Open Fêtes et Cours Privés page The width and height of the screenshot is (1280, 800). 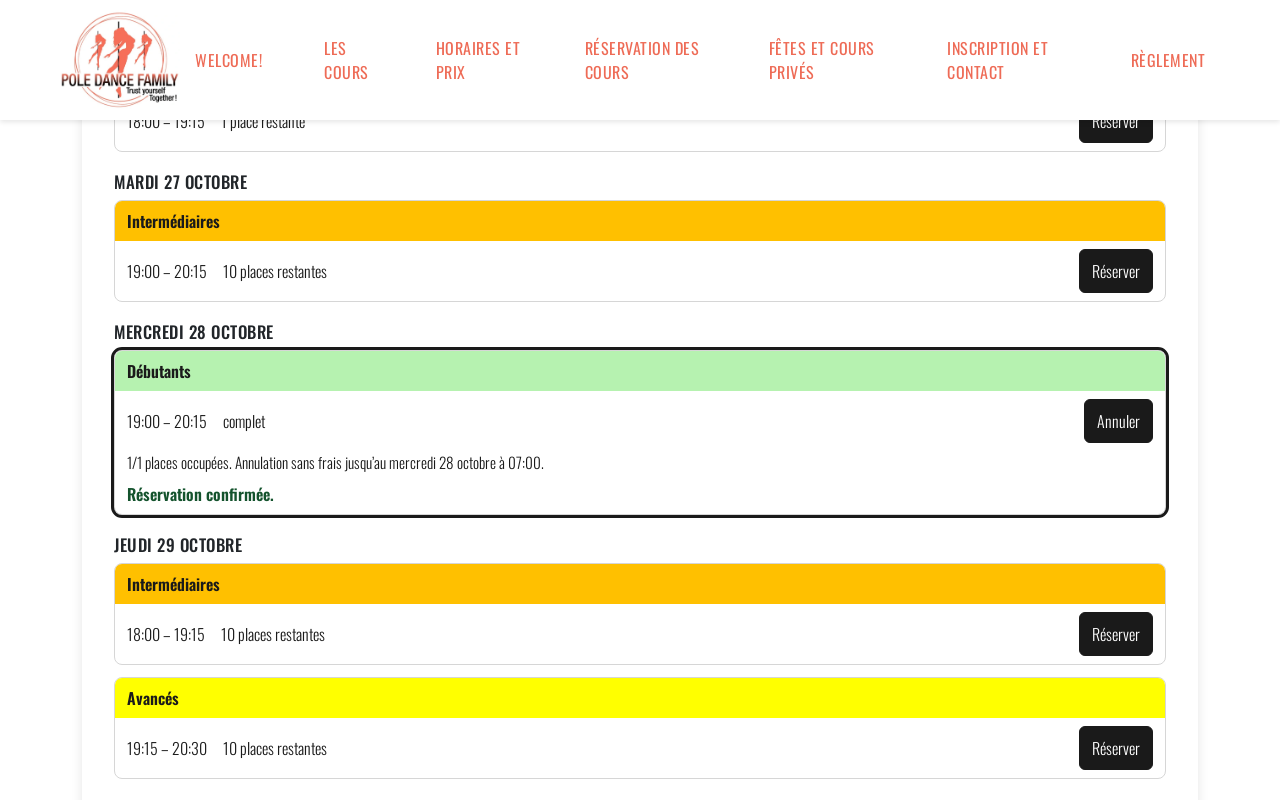[822, 60]
